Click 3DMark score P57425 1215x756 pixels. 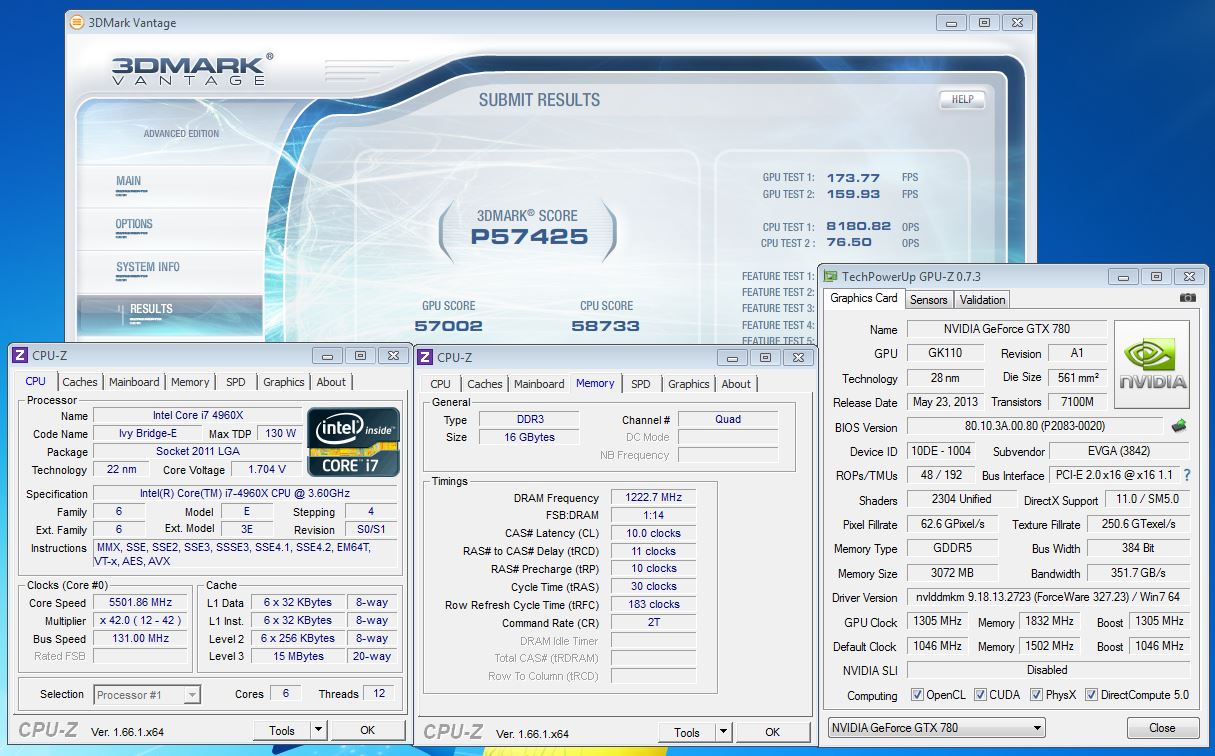coord(529,237)
